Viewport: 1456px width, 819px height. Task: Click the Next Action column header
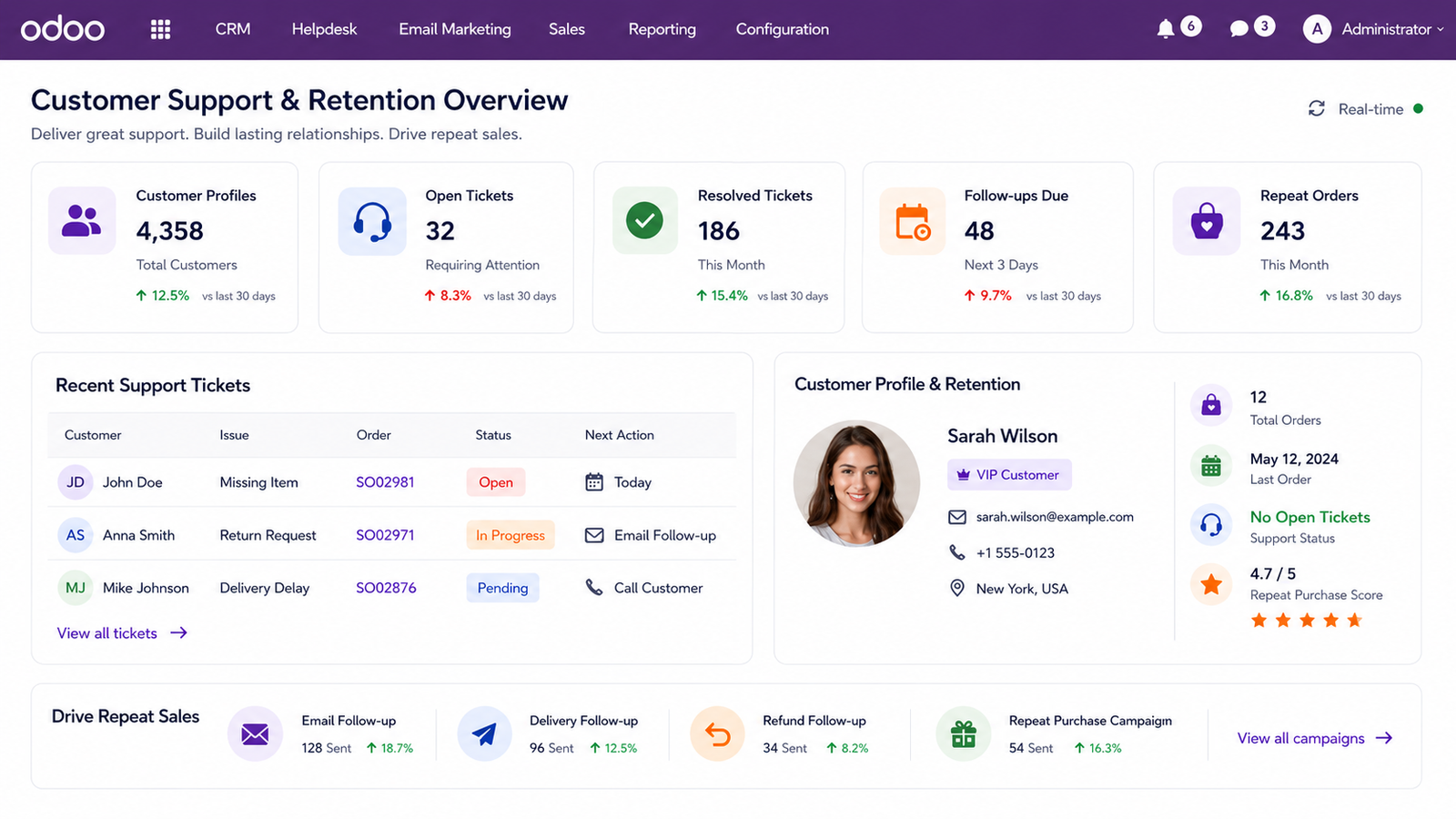[620, 435]
